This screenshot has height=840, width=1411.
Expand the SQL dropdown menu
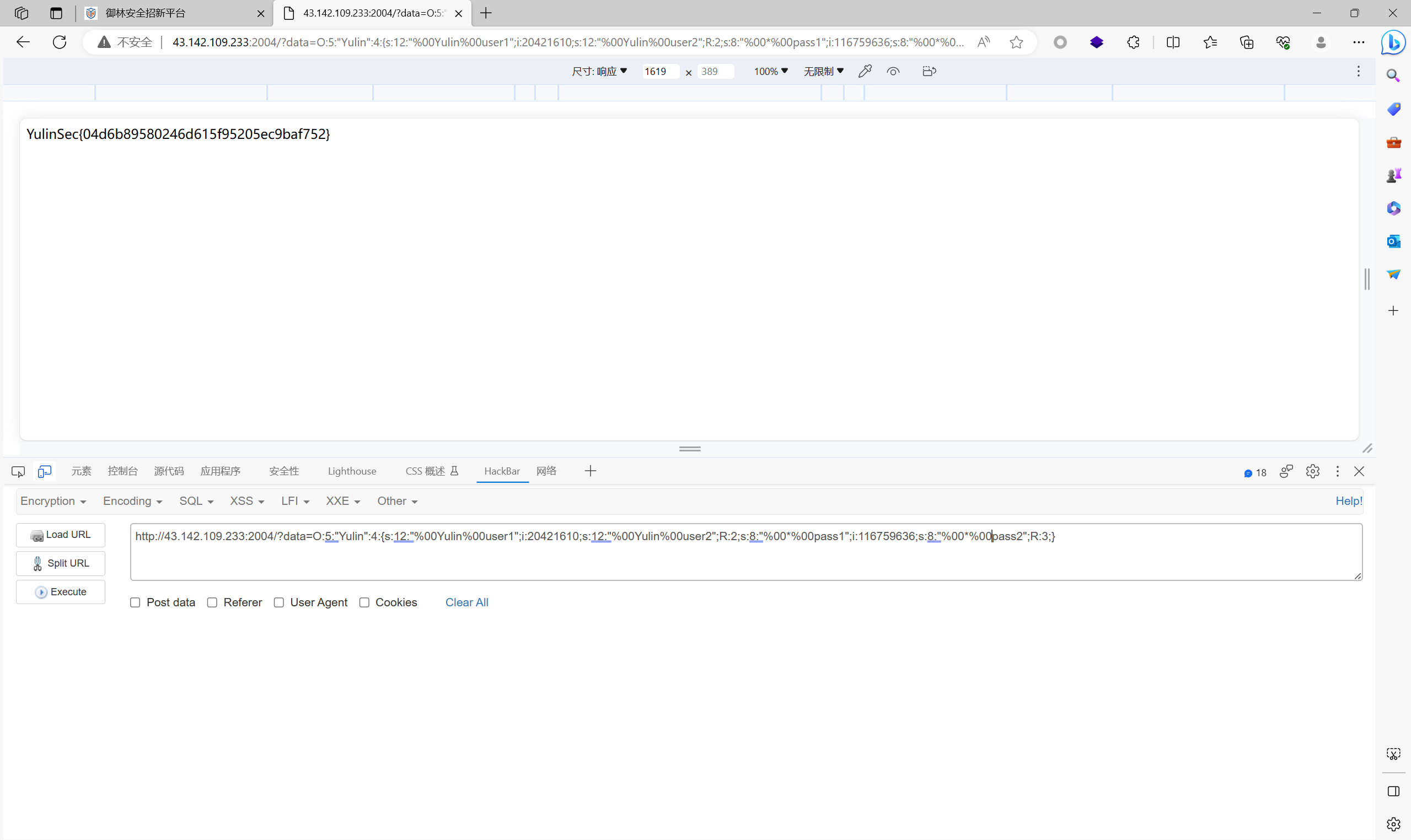196,501
